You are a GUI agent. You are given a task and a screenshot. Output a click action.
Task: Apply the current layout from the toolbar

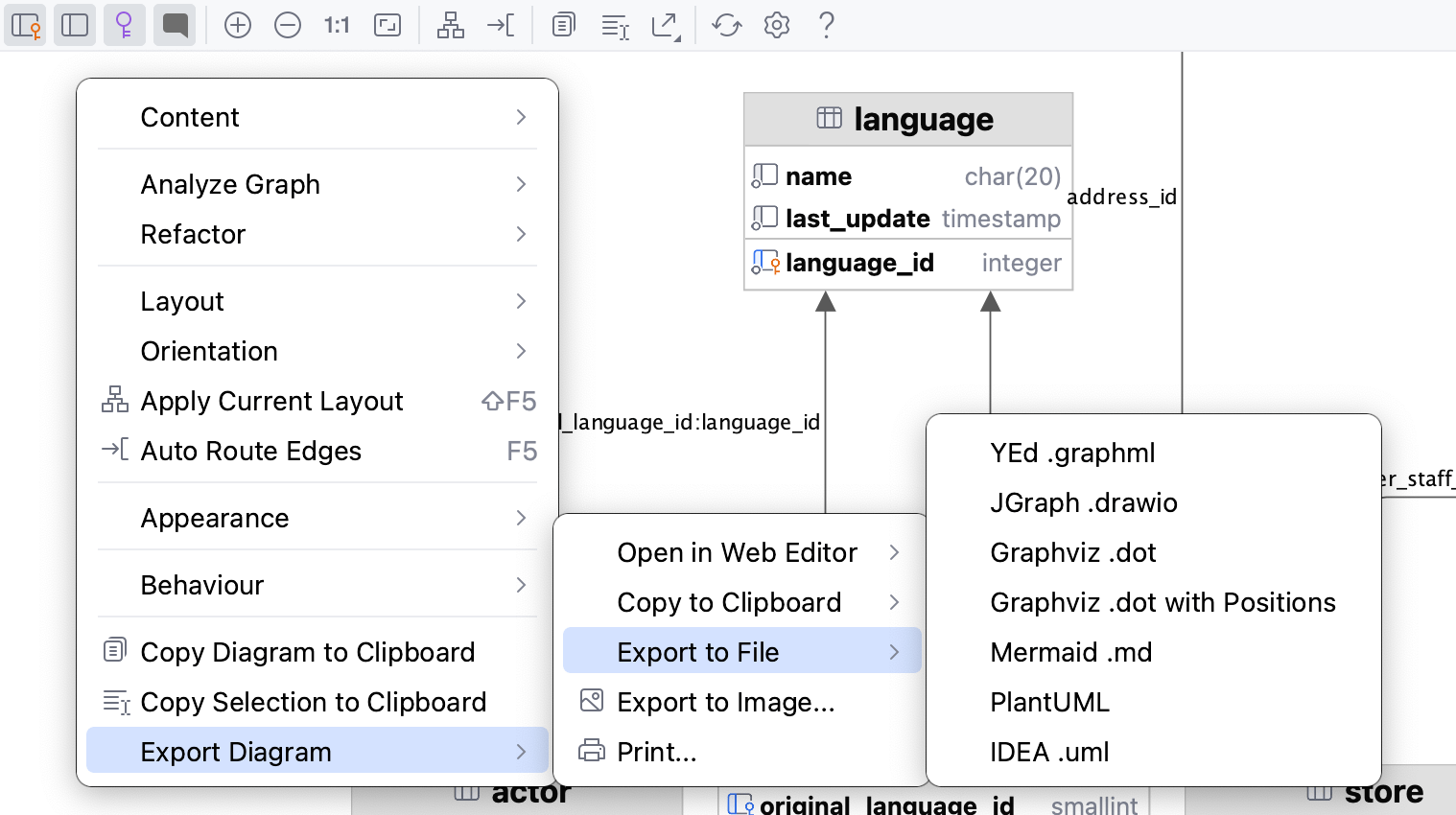click(449, 25)
